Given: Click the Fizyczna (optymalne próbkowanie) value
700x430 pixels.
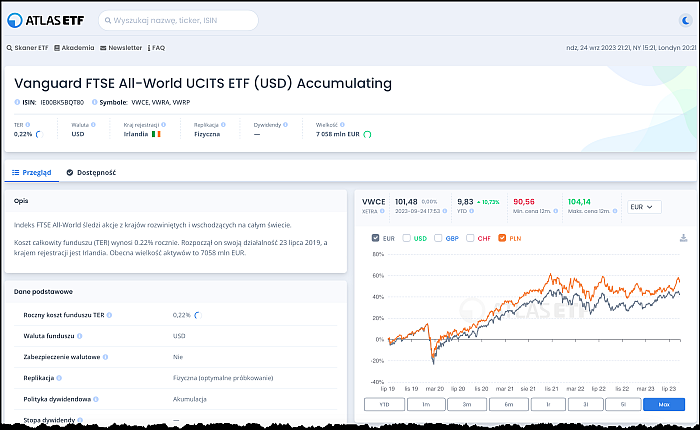Looking at the screenshot, I should tap(223, 378).
